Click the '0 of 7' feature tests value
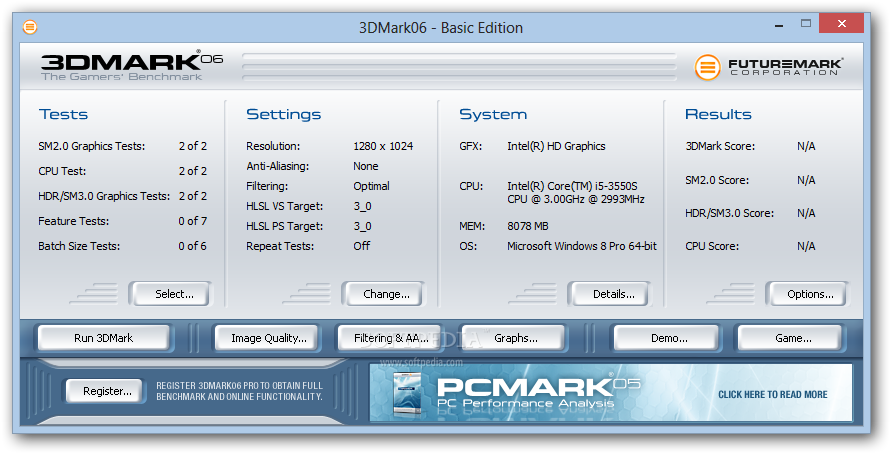 (x=193, y=221)
